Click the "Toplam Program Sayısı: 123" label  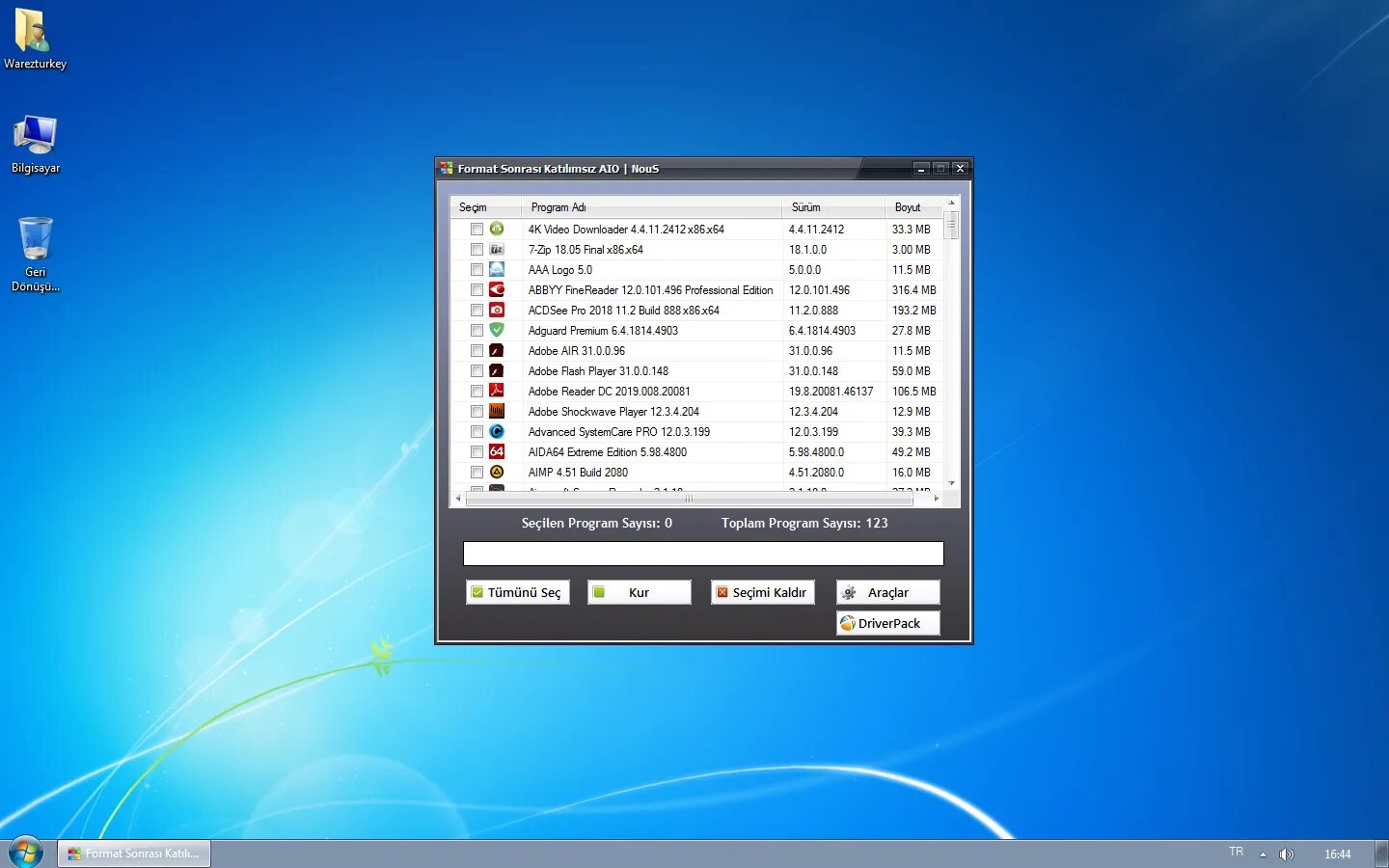click(804, 523)
